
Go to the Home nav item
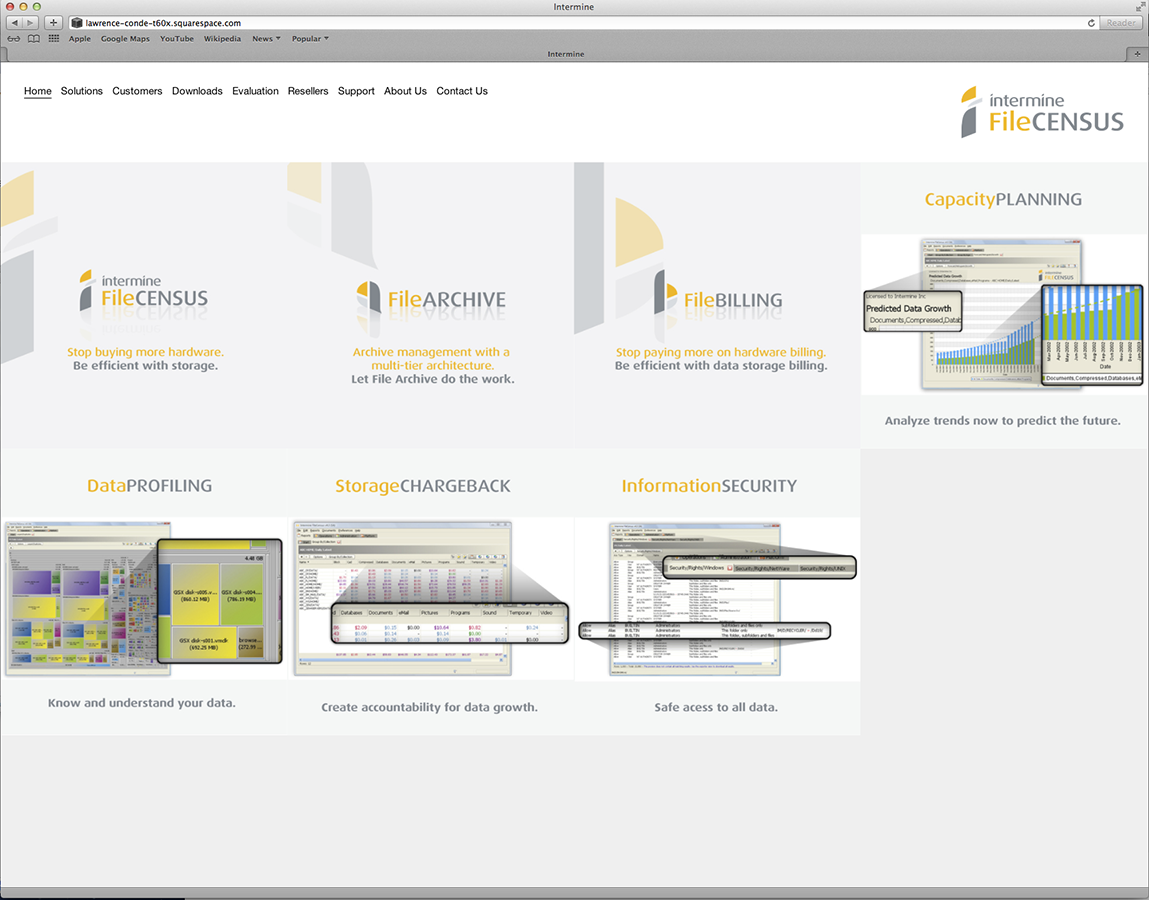click(x=37, y=91)
